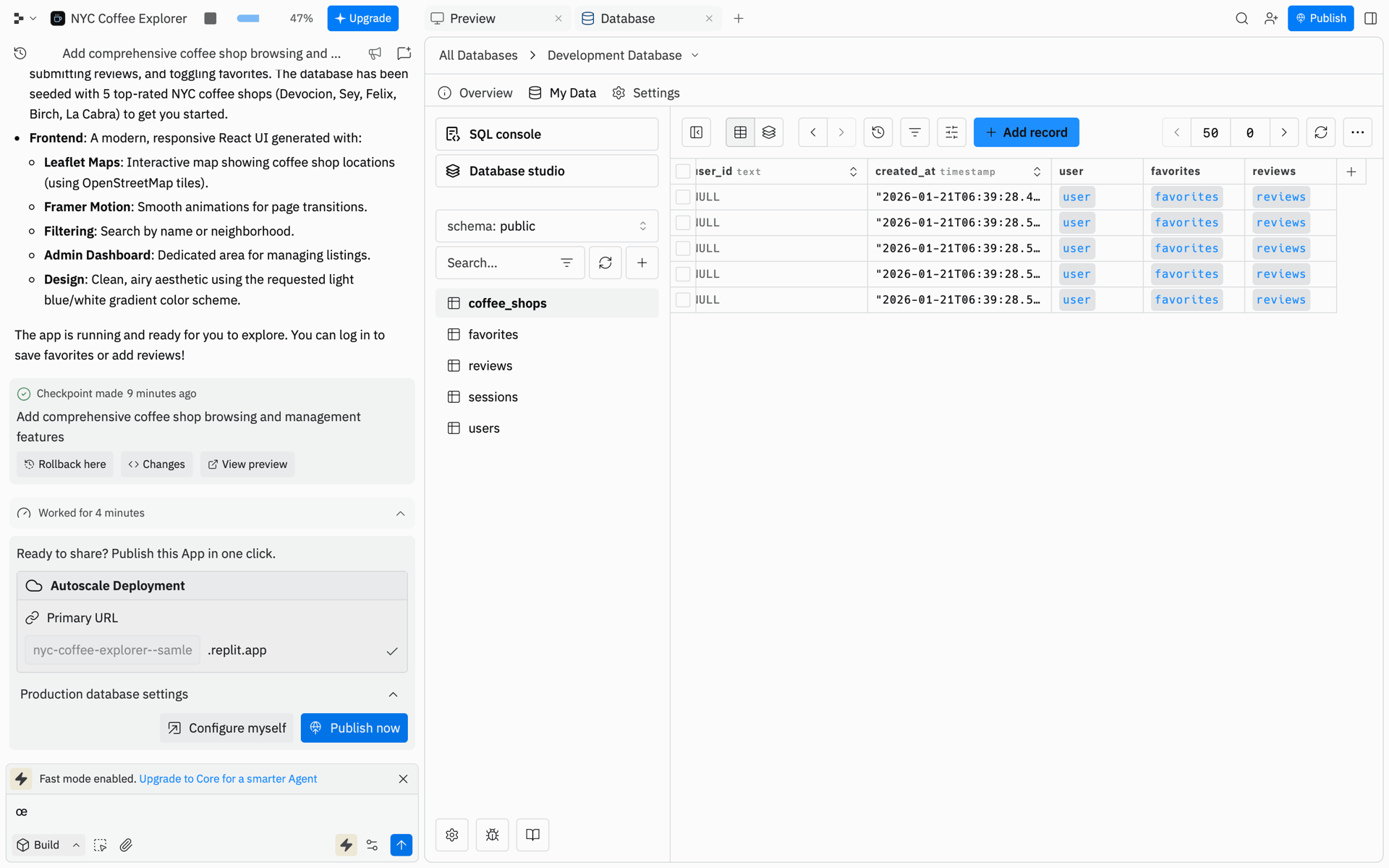The image size is (1389, 868).
Task: Open the database Settings tab
Action: pyautogui.click(x=646, y=93)
